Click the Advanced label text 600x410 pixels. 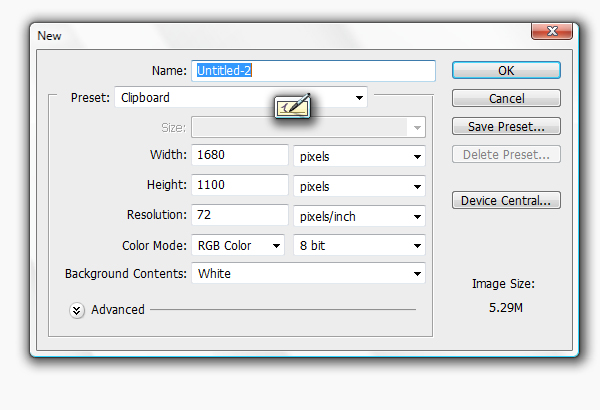click(x=118, y=309)
